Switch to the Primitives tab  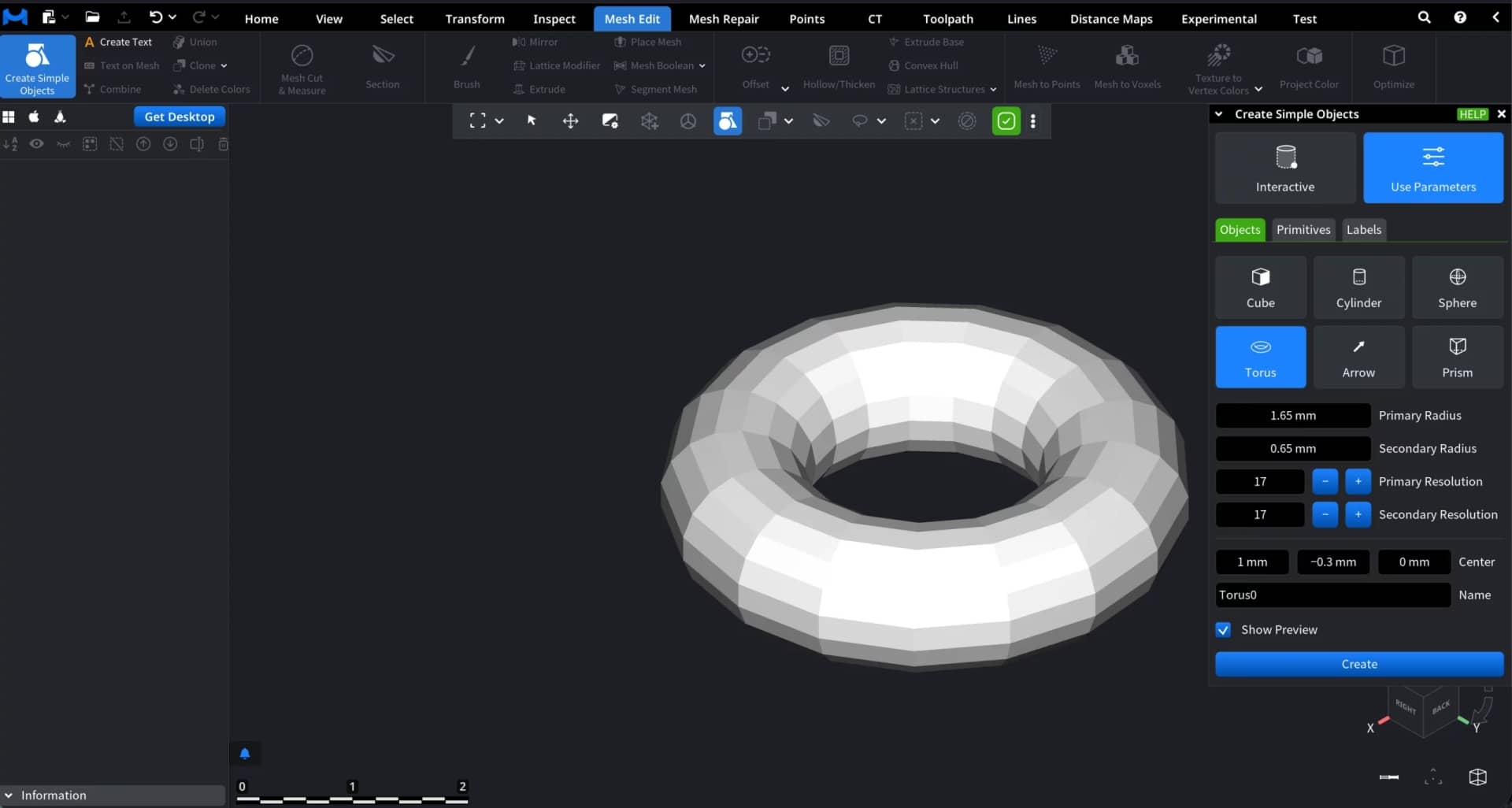(x=1303, y=230)
